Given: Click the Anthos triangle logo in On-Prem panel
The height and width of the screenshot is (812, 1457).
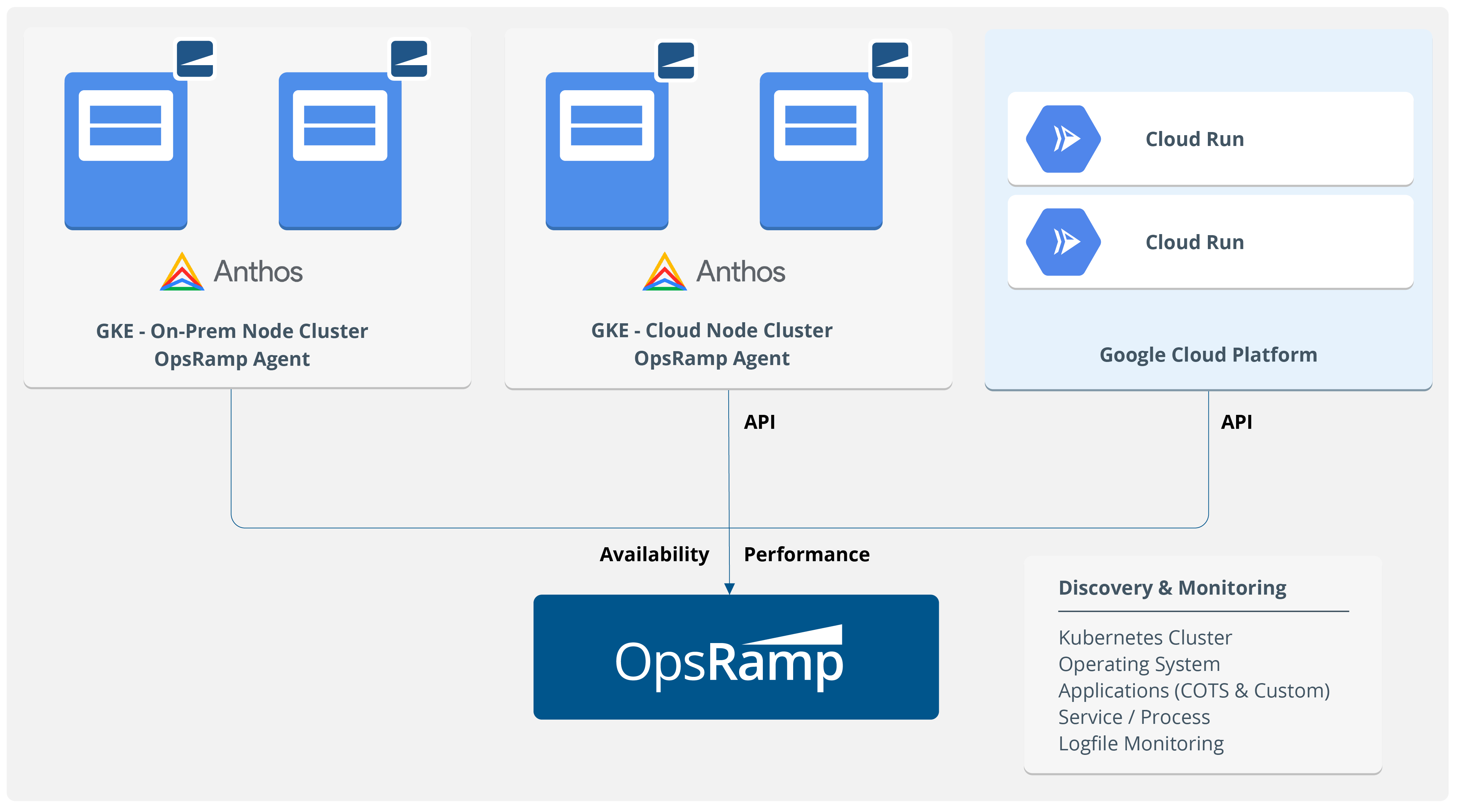Looking at the screenshot, I should click(x=182, y=271).
